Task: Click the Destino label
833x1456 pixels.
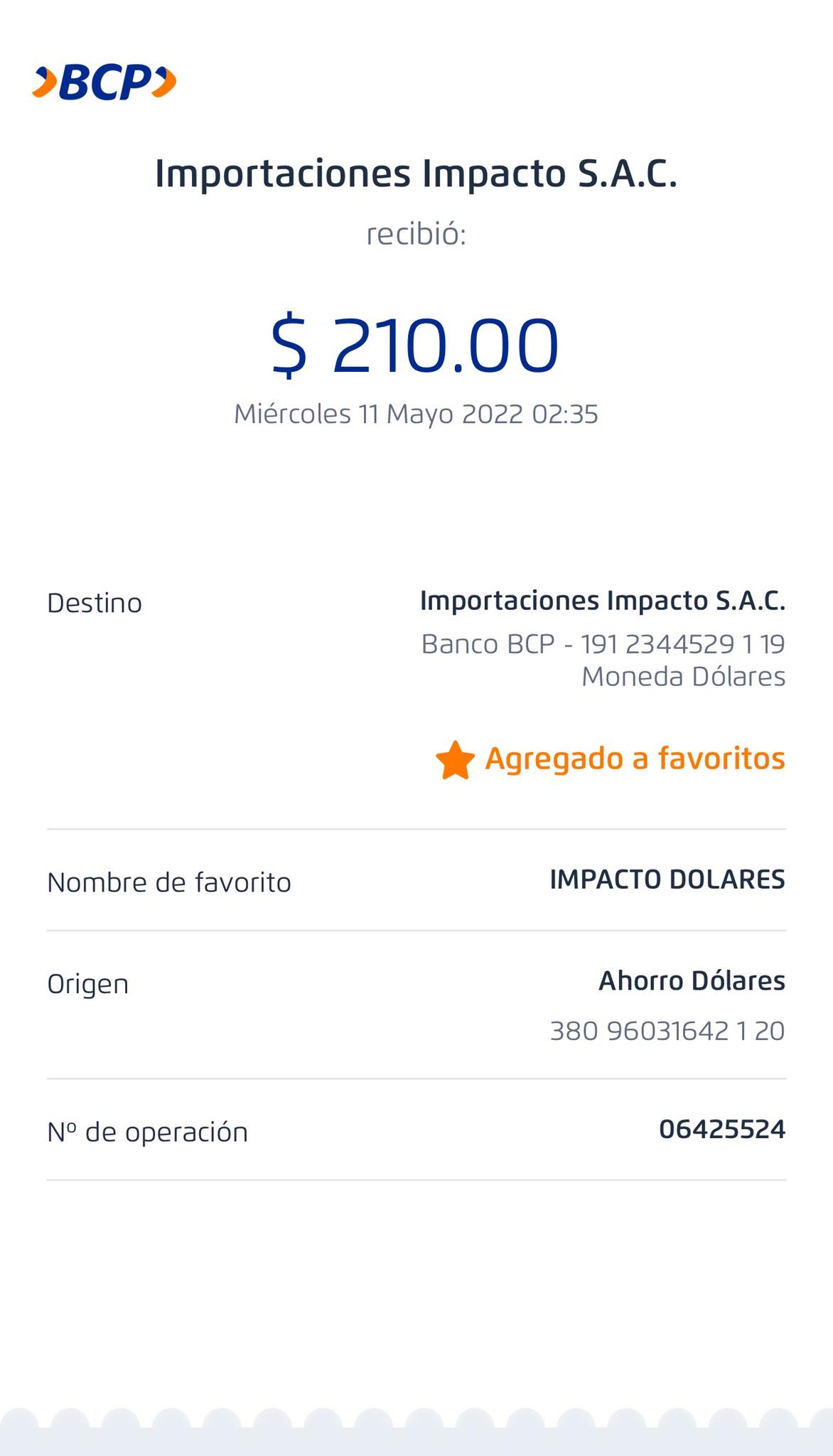Action: pyautogui.click(x=95, y=603)
